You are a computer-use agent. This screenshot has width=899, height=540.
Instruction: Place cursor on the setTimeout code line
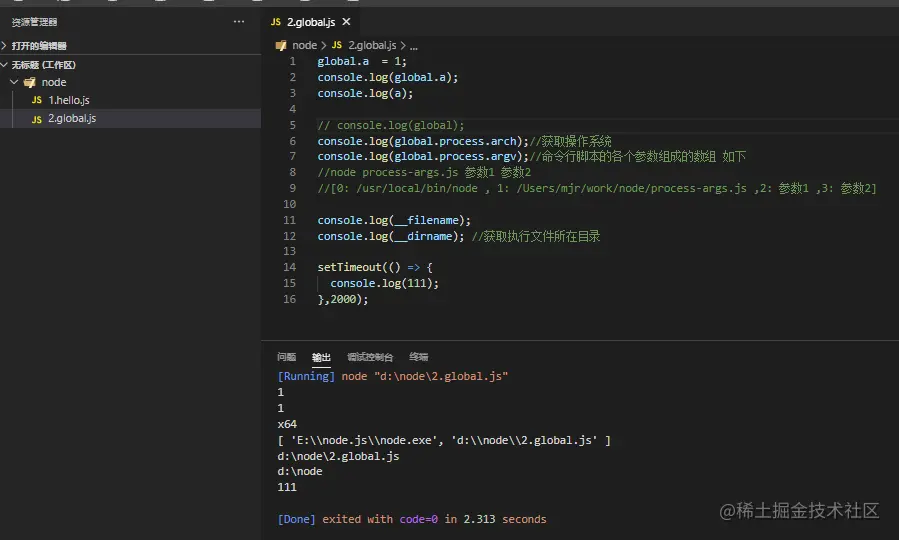(375, 267)
